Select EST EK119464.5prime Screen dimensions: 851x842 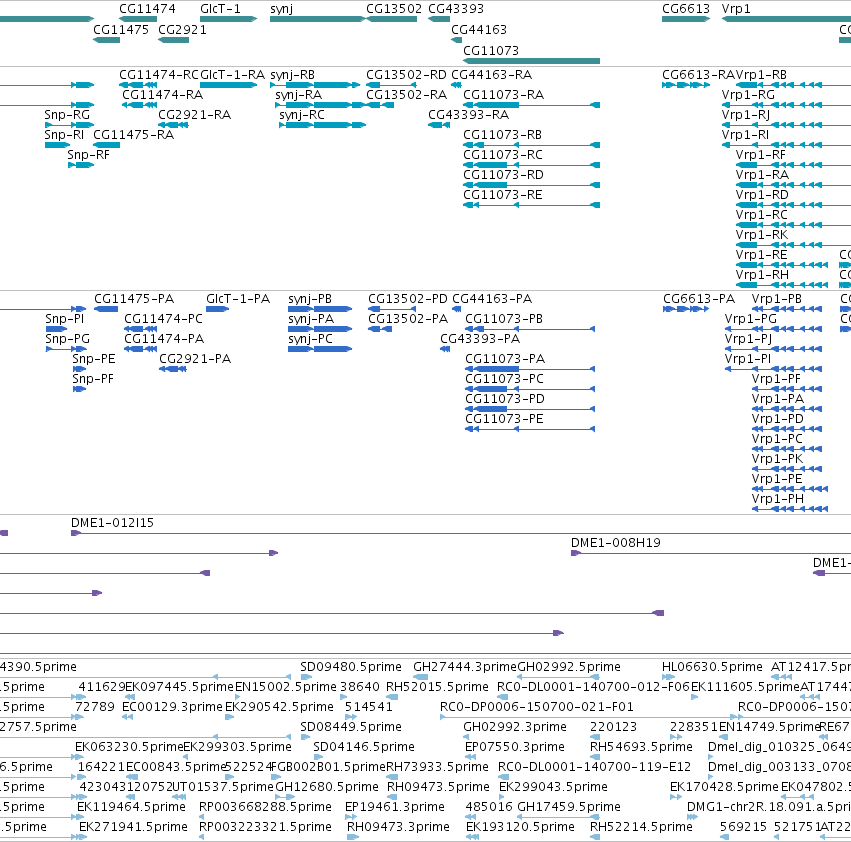pyautogui.click(x=131, y=808)
